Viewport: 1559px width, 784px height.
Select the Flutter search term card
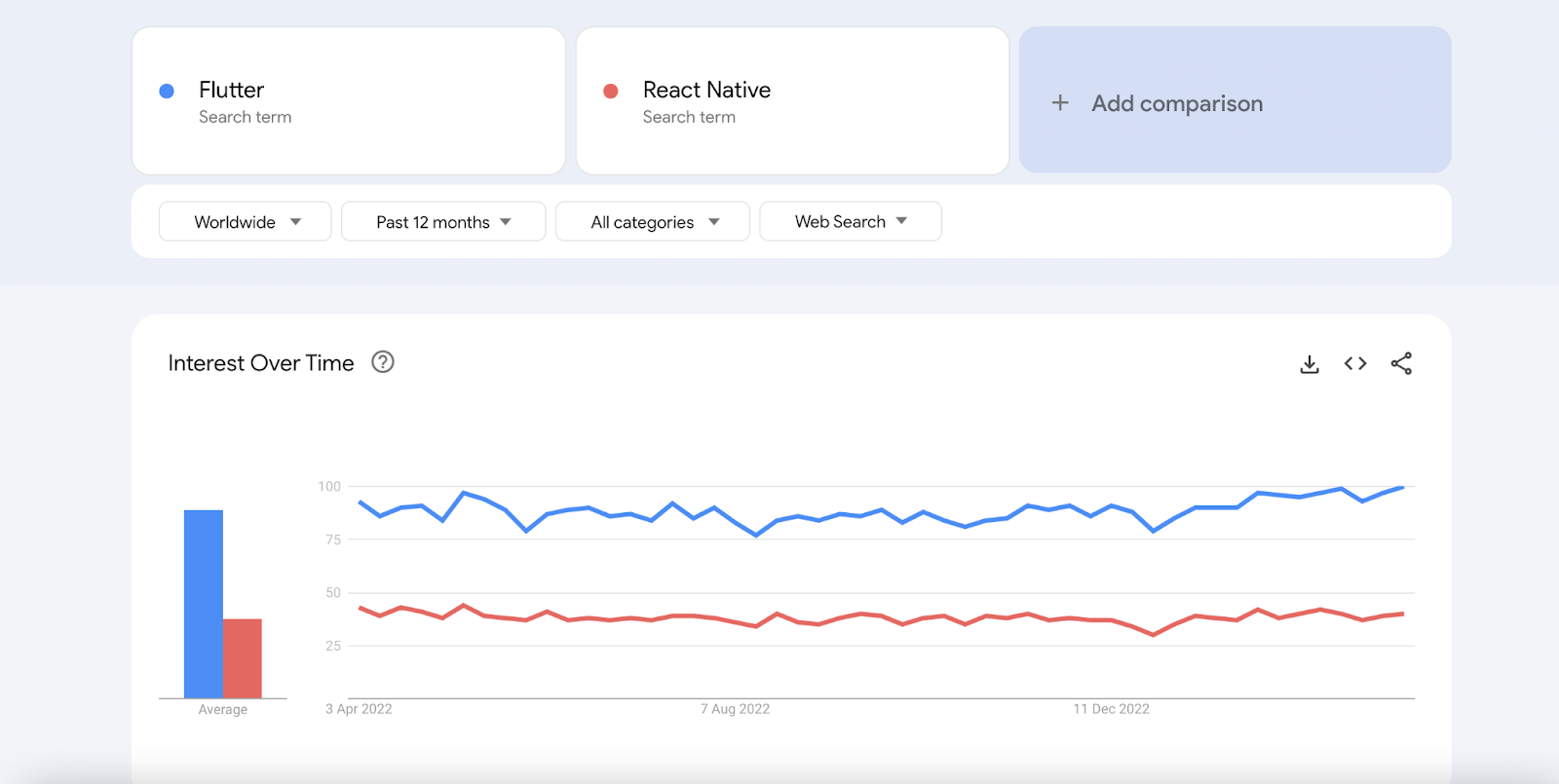point(349,101)
